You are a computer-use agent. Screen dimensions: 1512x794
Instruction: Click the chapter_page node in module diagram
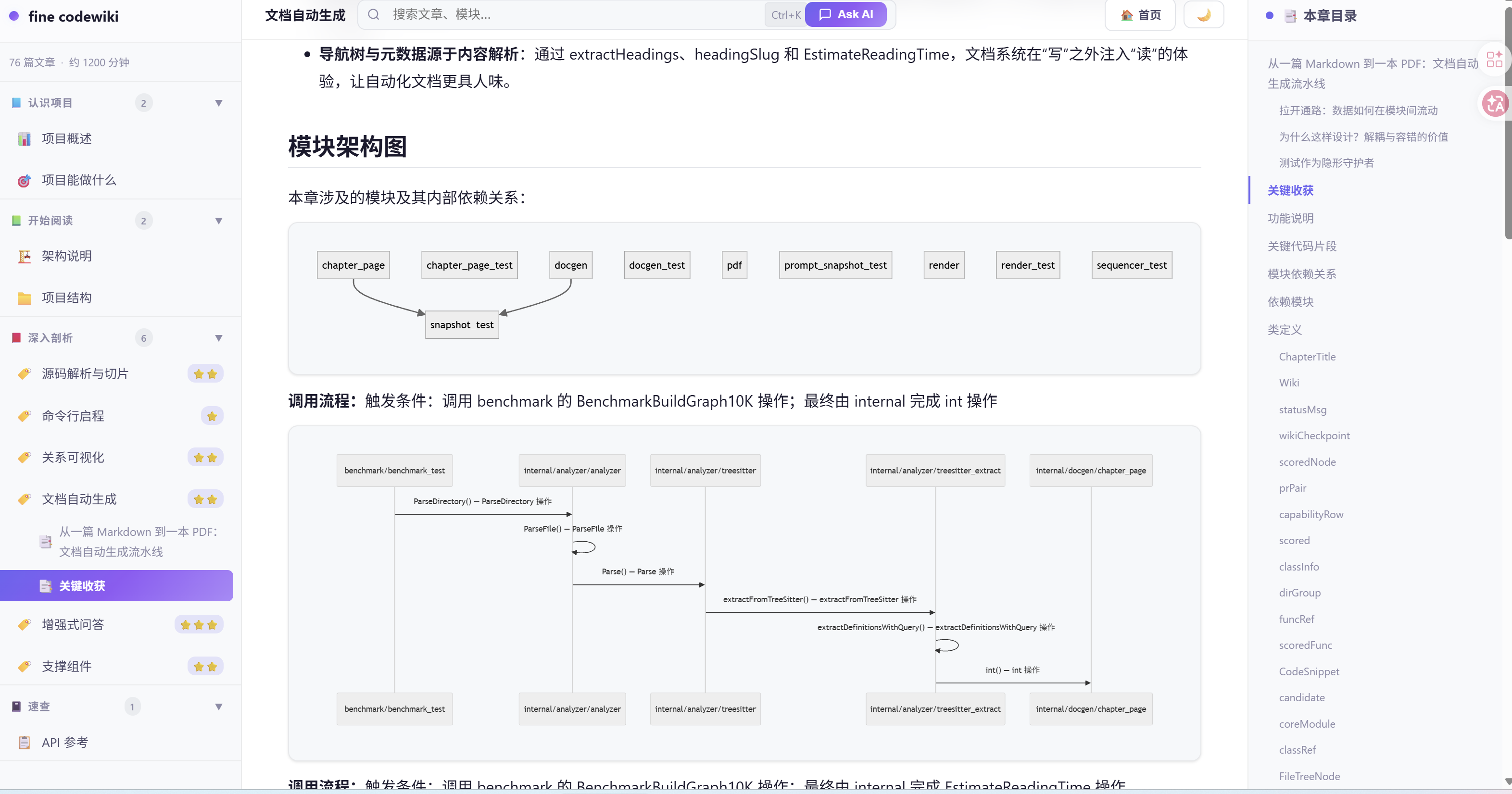(353, 265)
